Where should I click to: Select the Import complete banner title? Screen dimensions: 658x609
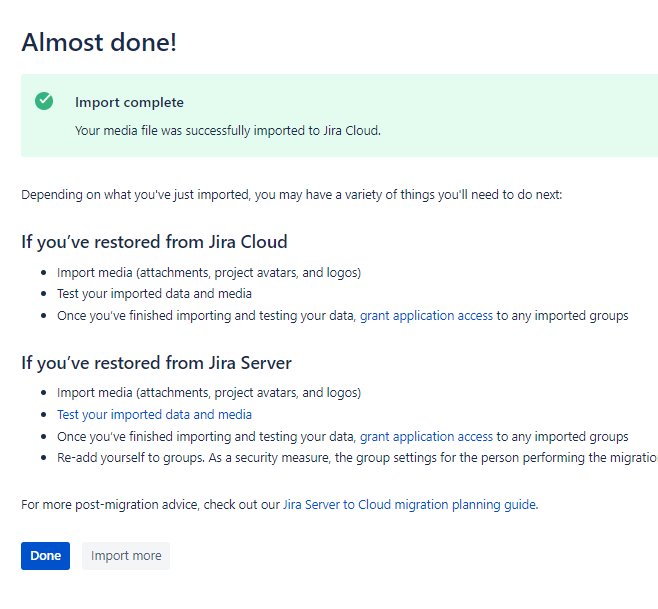tap(129, 102)
